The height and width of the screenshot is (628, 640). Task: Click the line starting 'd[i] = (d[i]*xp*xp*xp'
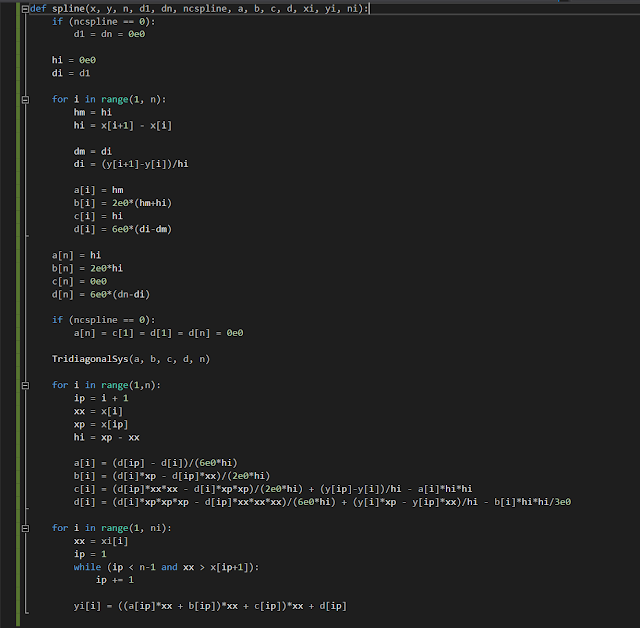click(322, 502)
